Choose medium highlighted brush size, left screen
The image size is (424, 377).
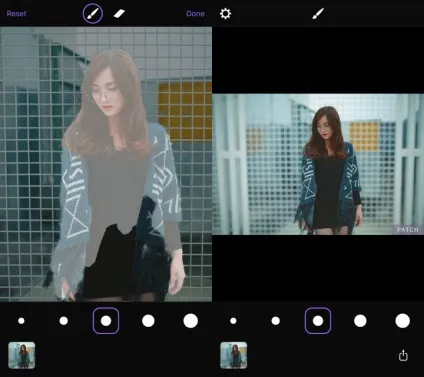pos(106,321)
